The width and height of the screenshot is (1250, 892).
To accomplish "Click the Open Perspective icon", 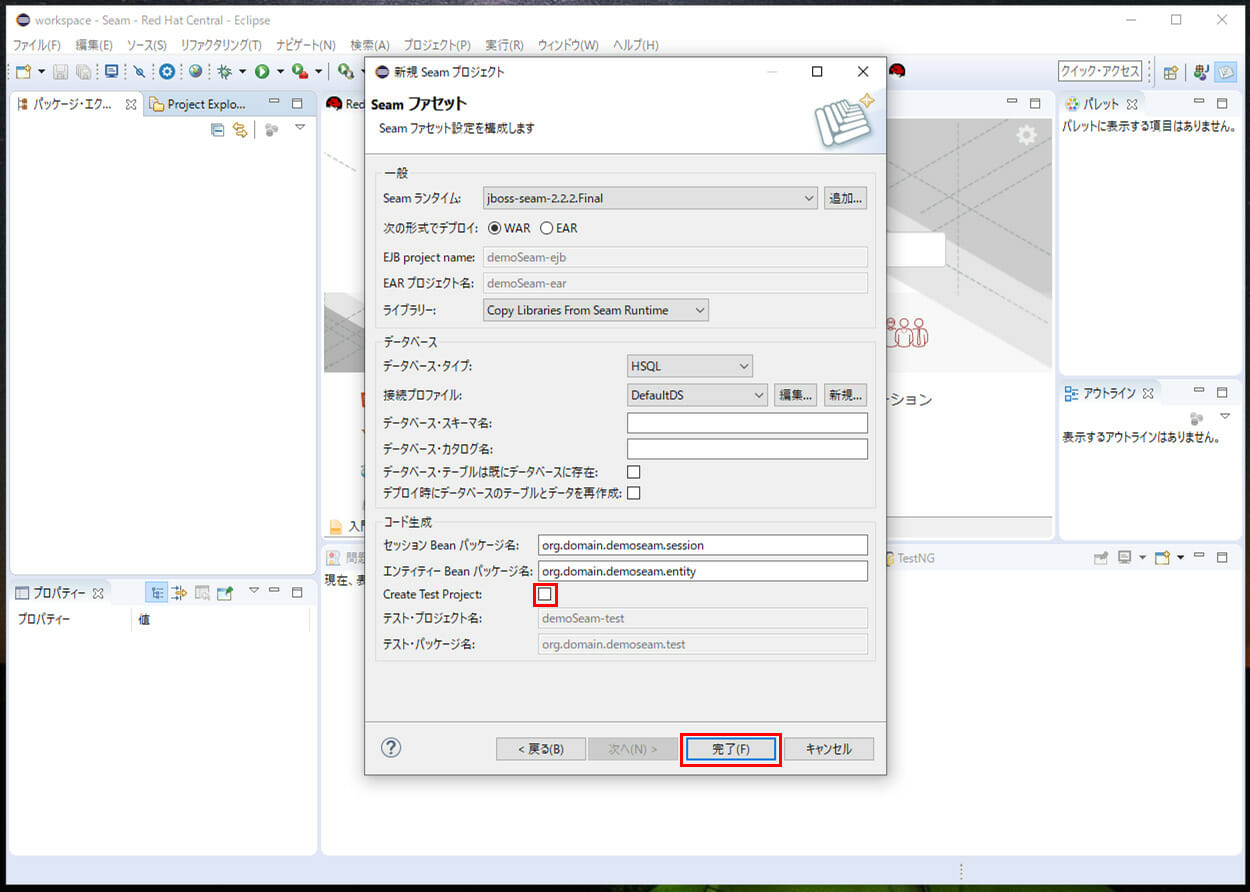I will point(1170,72).
